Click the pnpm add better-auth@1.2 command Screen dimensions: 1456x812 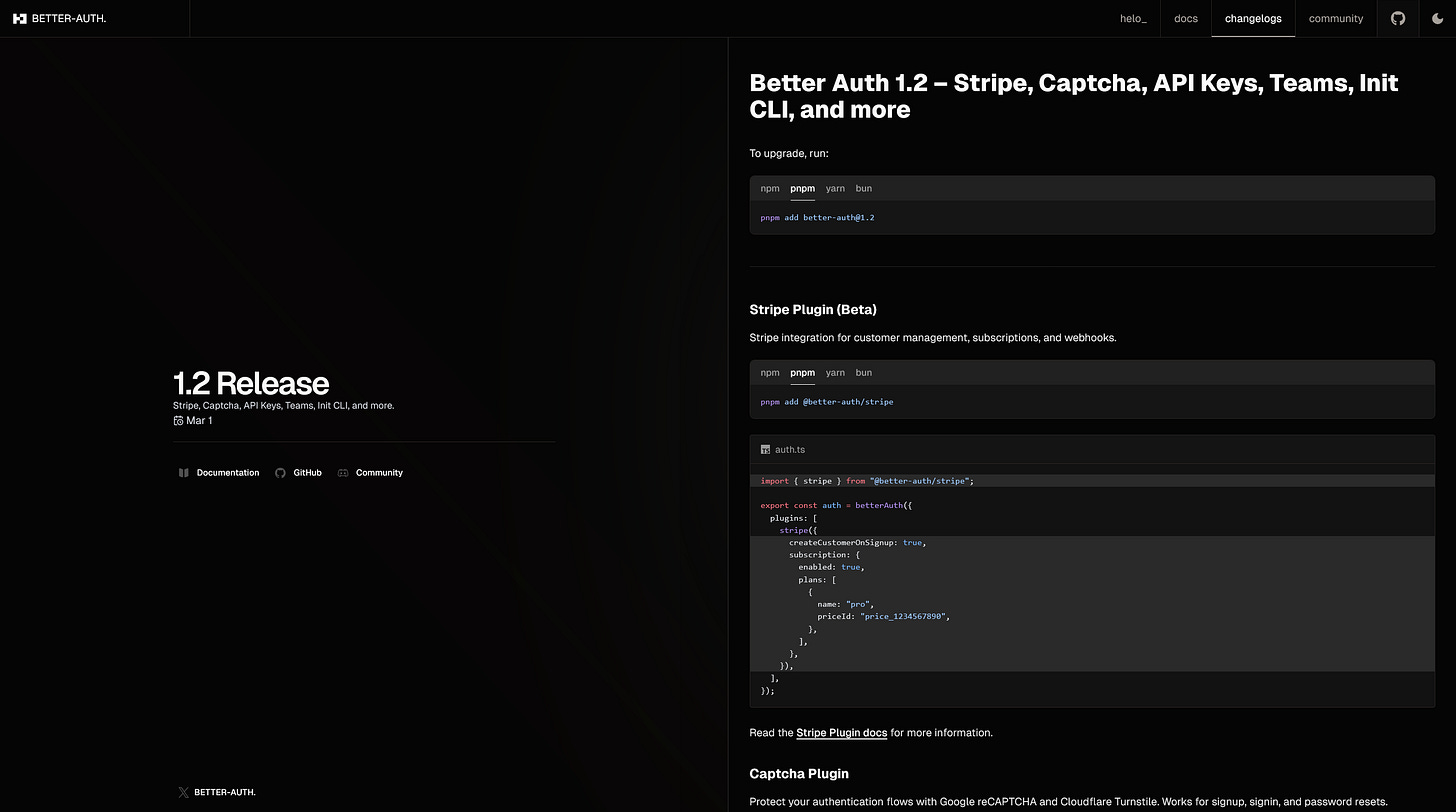[x=817, y=217]
